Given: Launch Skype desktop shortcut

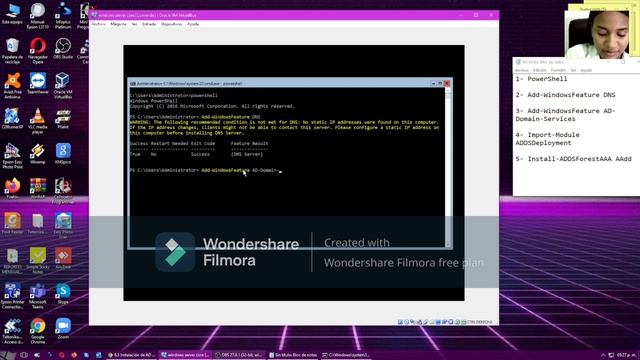Looking at the screenshot, I should pos(63,294).
